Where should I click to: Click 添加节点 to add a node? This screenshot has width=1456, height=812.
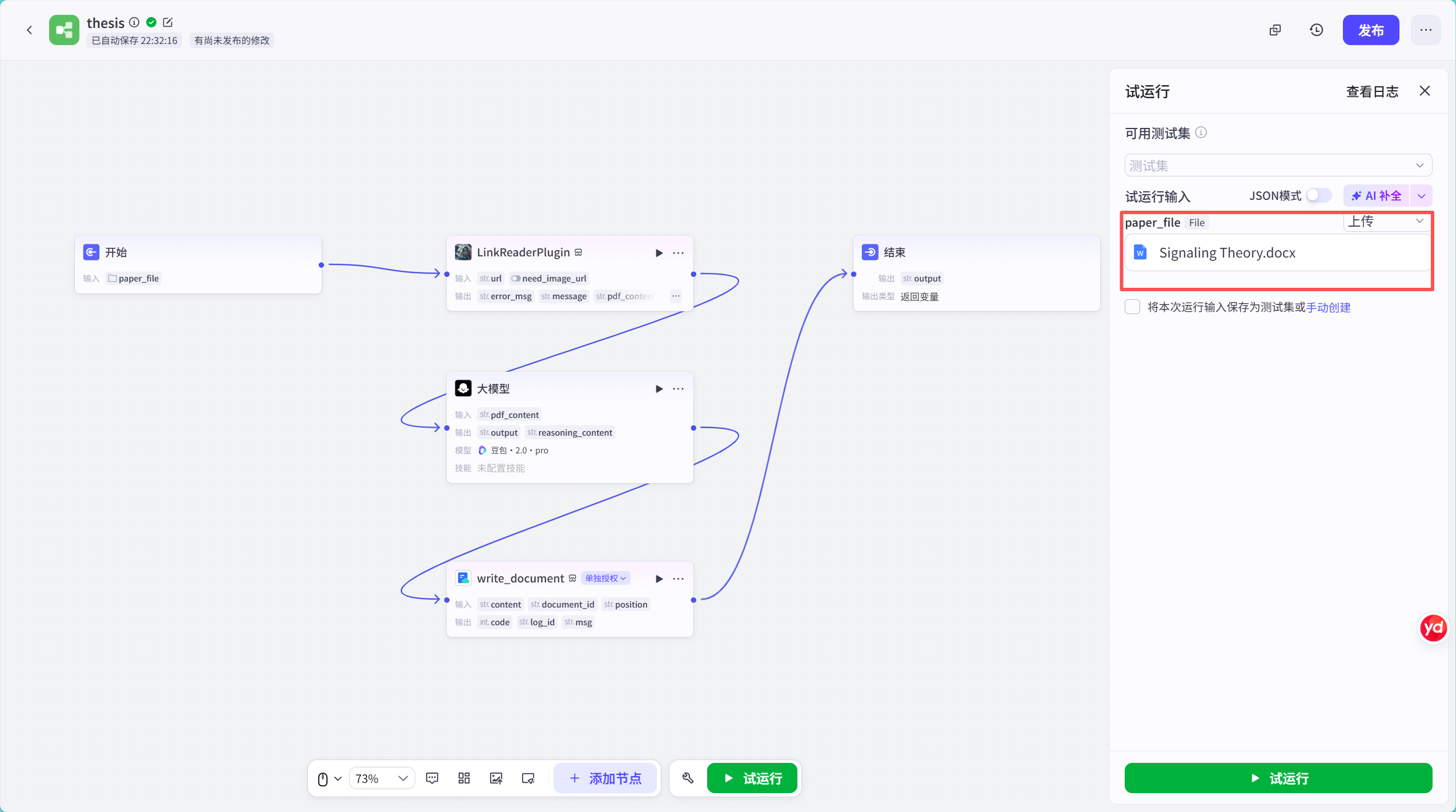click(x=605, y=778)
